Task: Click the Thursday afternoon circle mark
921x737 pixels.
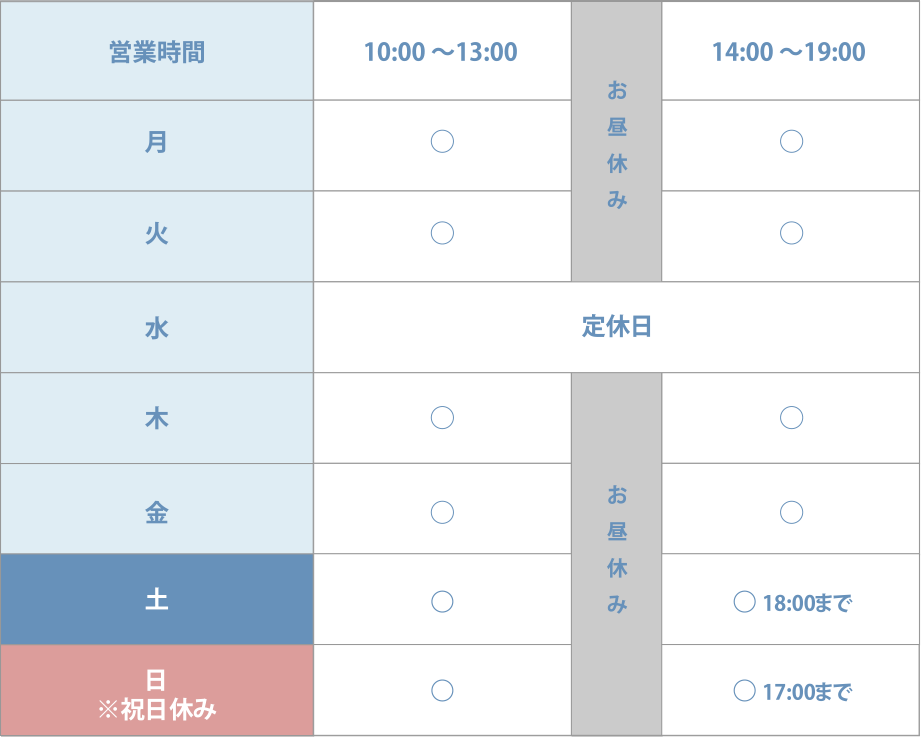Action: (x=791, y=418)
